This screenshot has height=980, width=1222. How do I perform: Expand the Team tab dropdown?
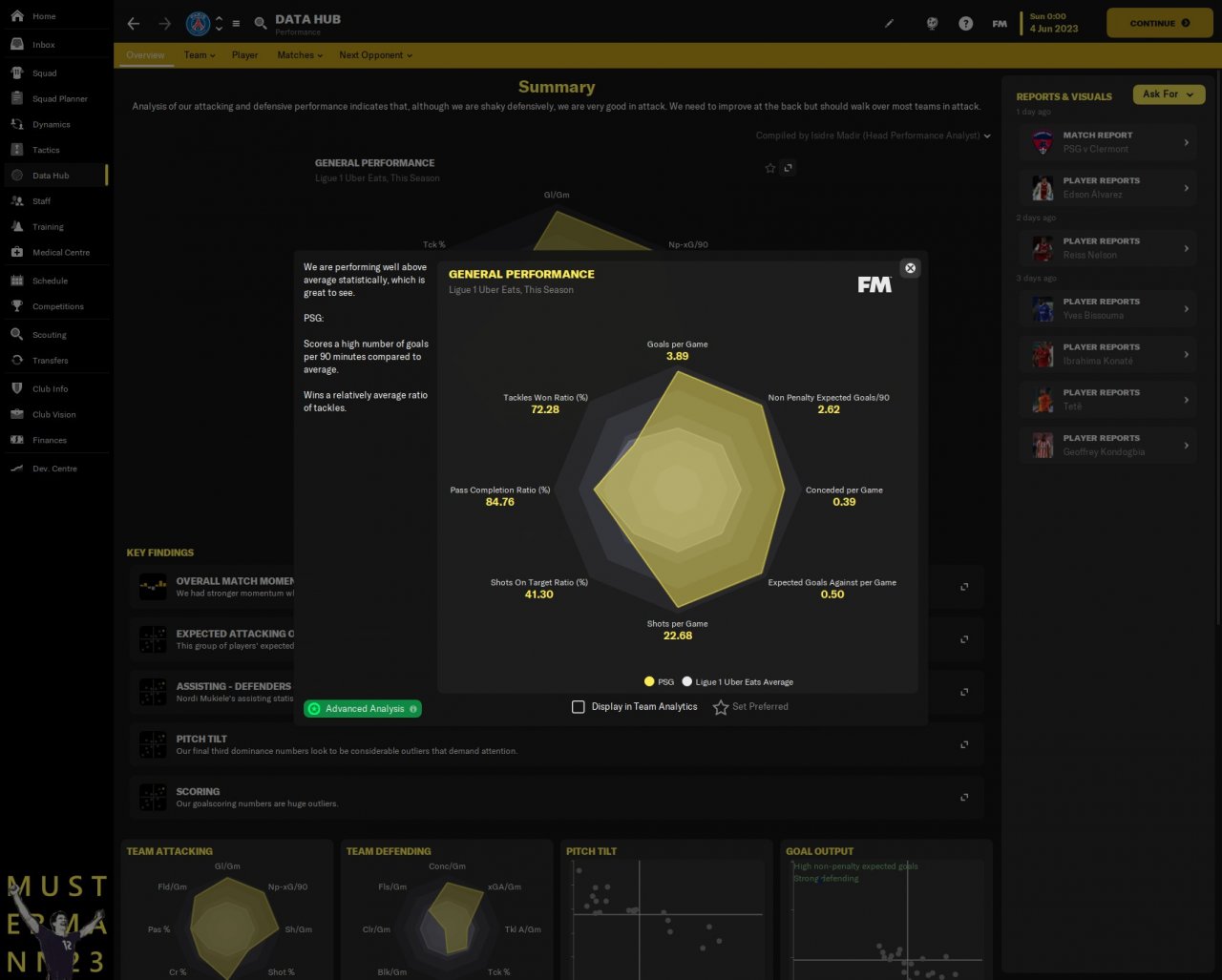pyautogui.click(x=200, y=55)
